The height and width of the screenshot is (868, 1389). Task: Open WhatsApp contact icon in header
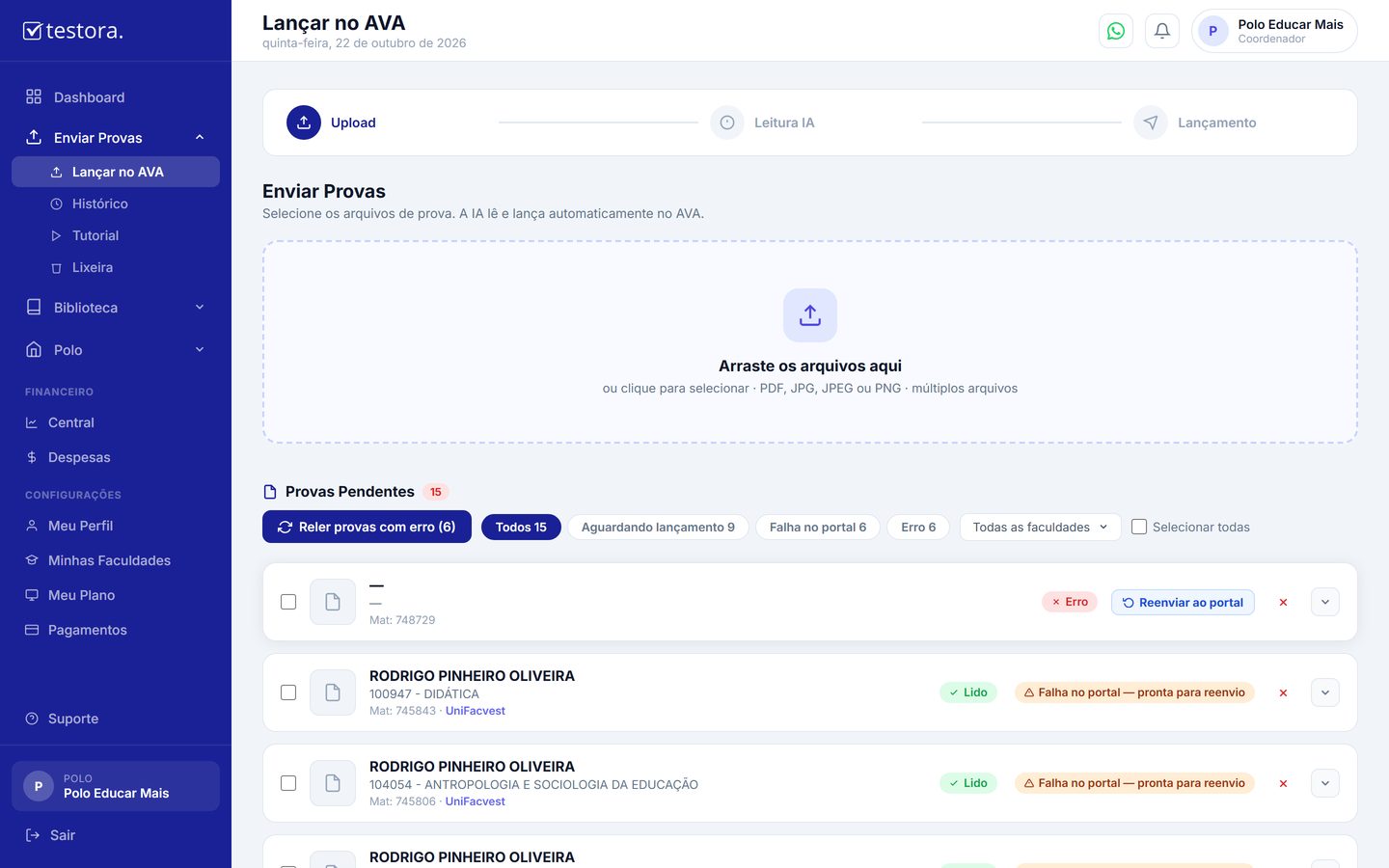pyautogui.click(x=1116, y=31)
